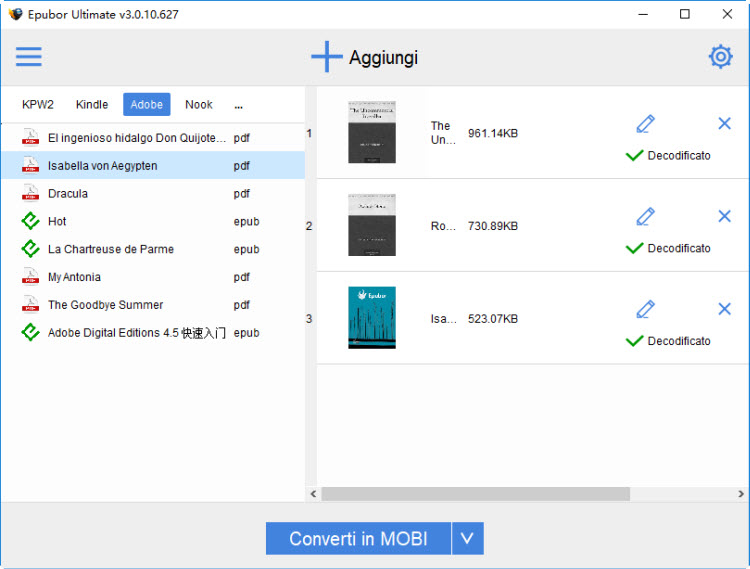Click green checkmark on 523.07KB book
The height and width of the screenshot is (569, 750).
(x=634, y=341)
